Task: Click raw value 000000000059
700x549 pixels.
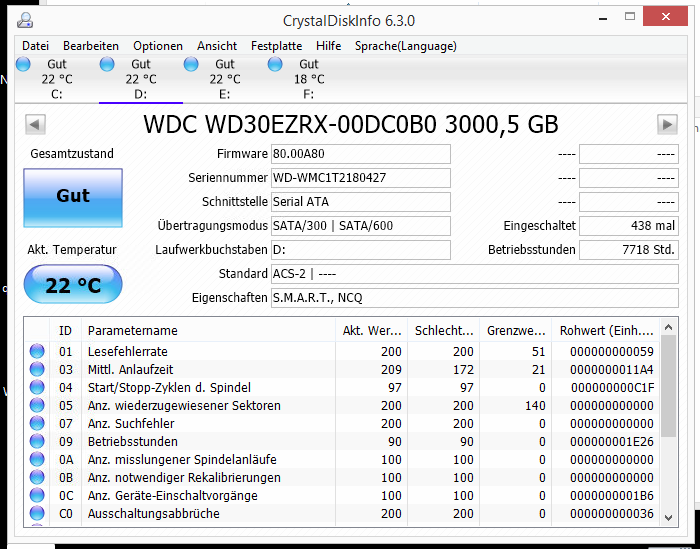Action: tap(612, 351)
